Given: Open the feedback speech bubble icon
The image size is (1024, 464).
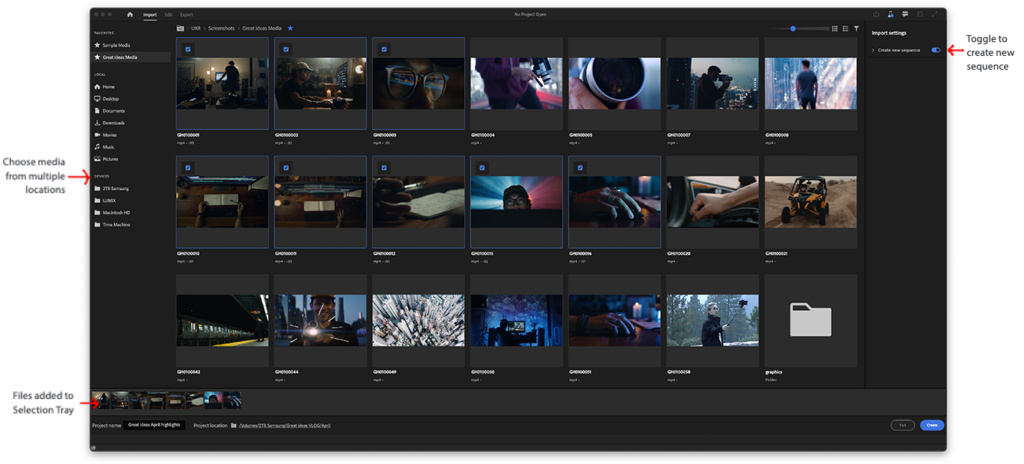Looking at the screenshot, I should click(904, 14).
